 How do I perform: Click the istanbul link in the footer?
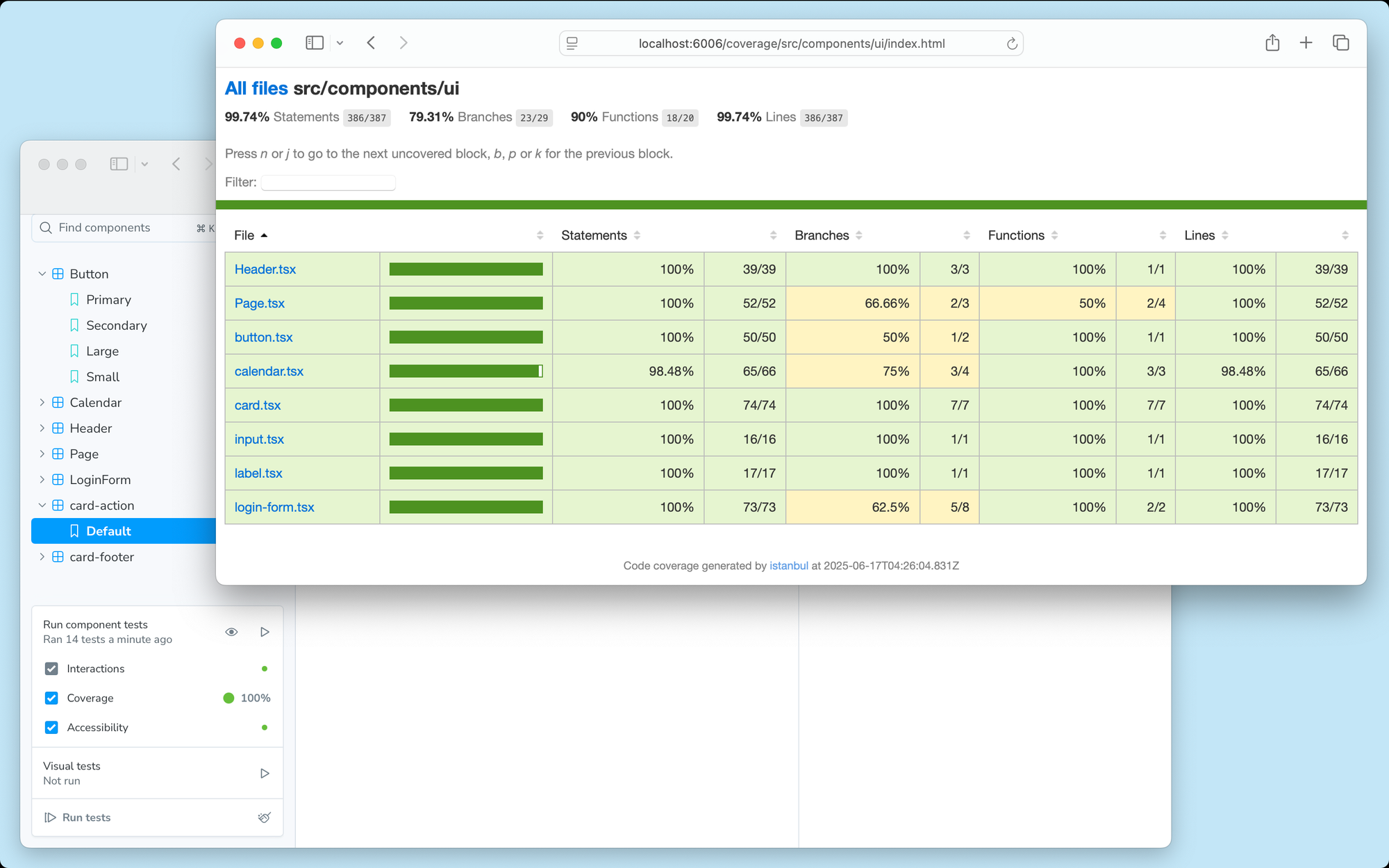[788, 565]
